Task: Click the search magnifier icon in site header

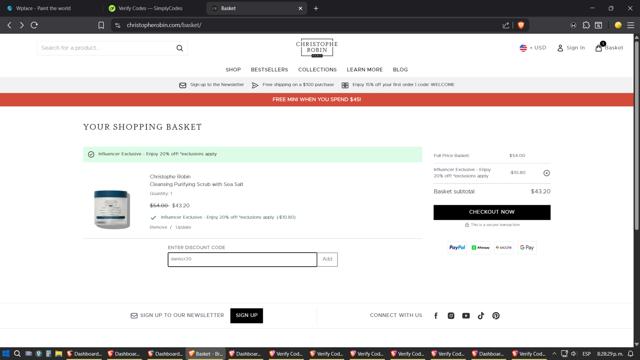Action: [180, 48]
